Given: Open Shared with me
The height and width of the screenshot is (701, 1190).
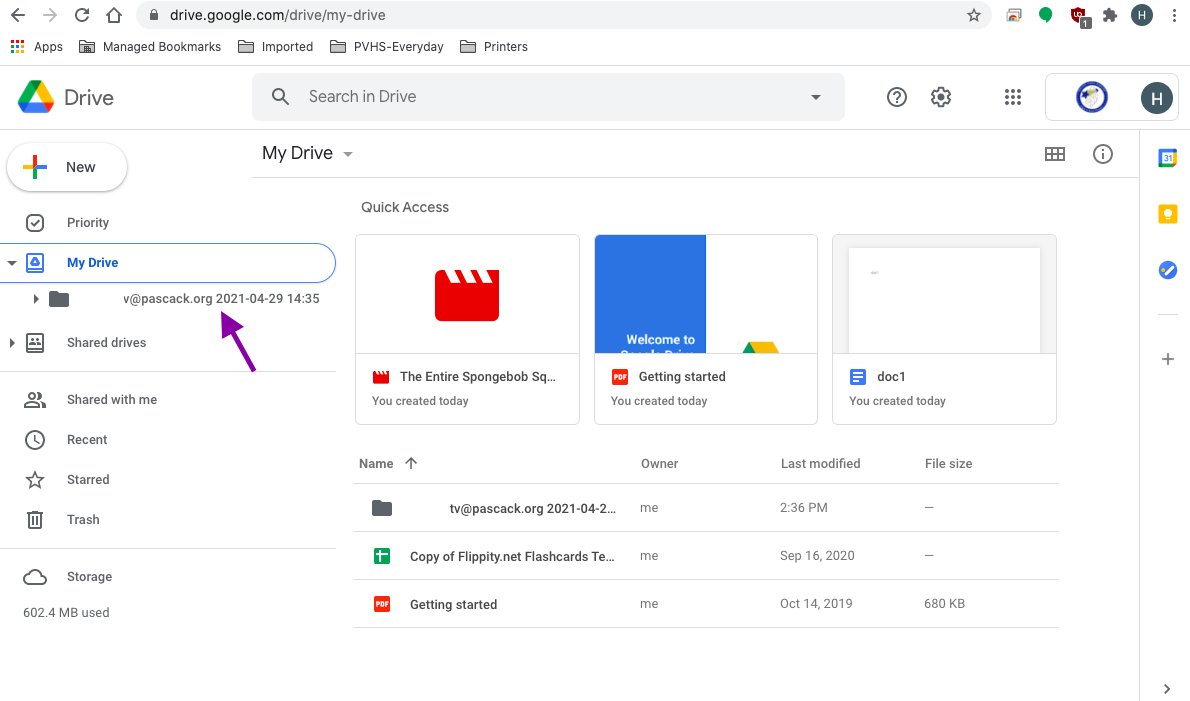Looking at the screenshot, I should pos(112,400).
